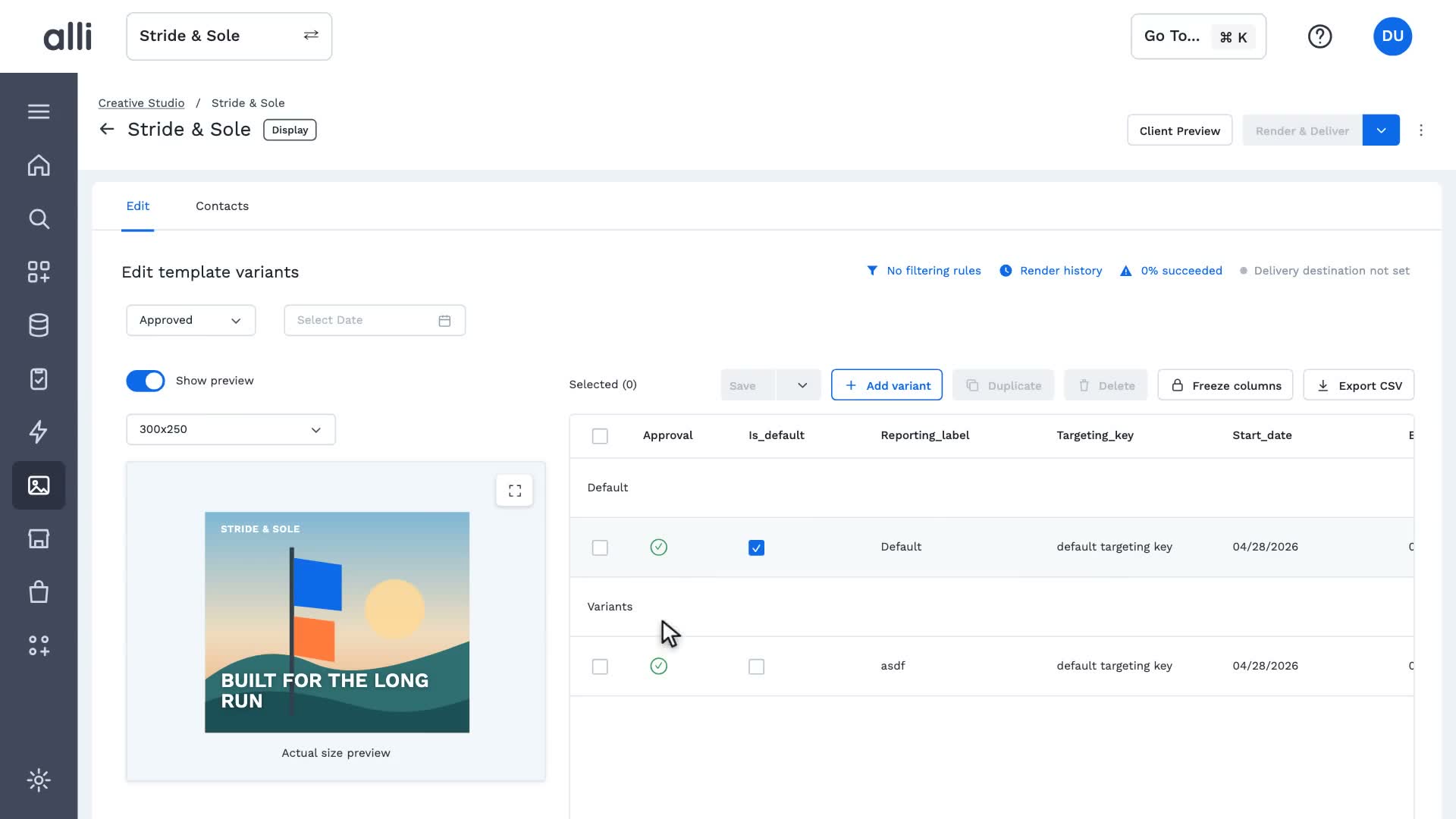Click the Add variant button

[886, 385]
